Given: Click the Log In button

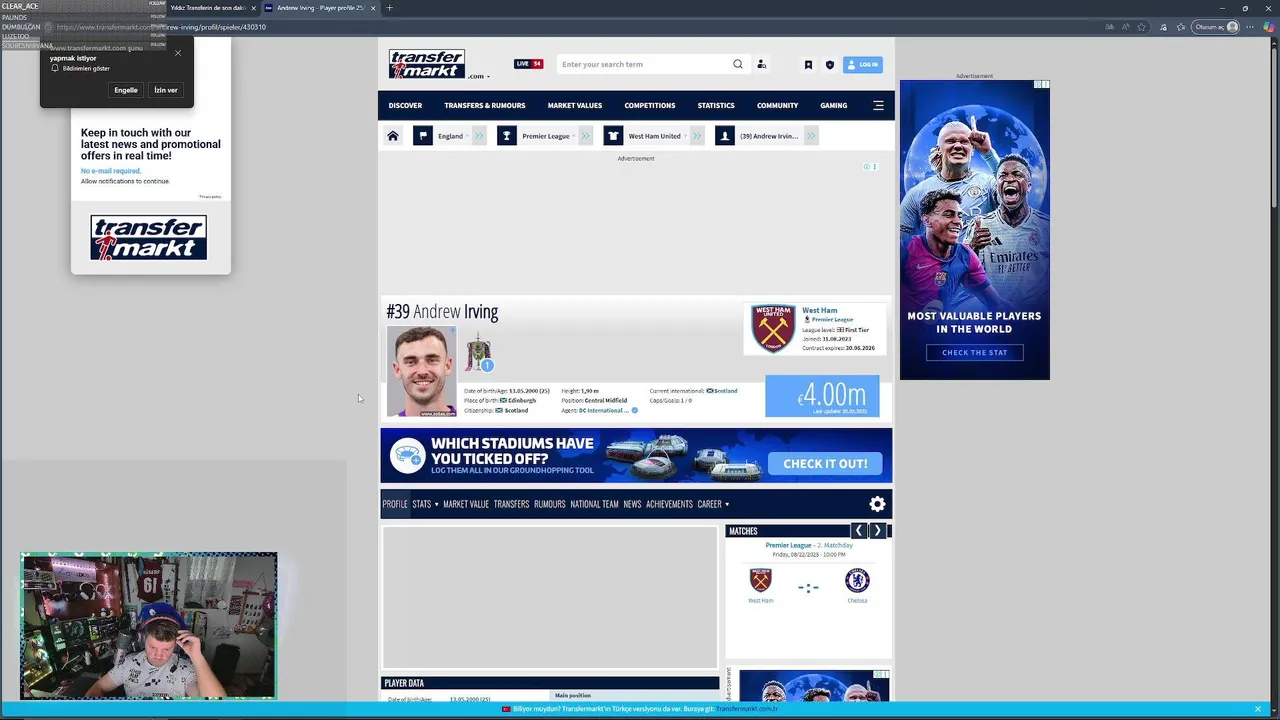Looking at the screenshot, I should tap(863, 64).
